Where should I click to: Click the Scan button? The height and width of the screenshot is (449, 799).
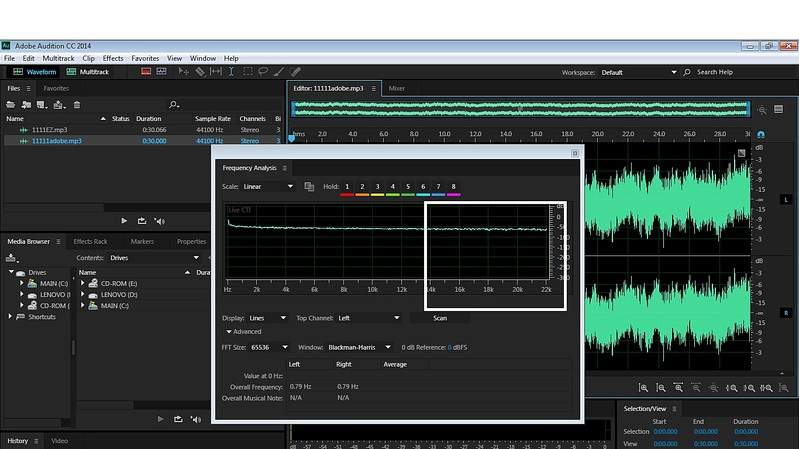point(440,318)
